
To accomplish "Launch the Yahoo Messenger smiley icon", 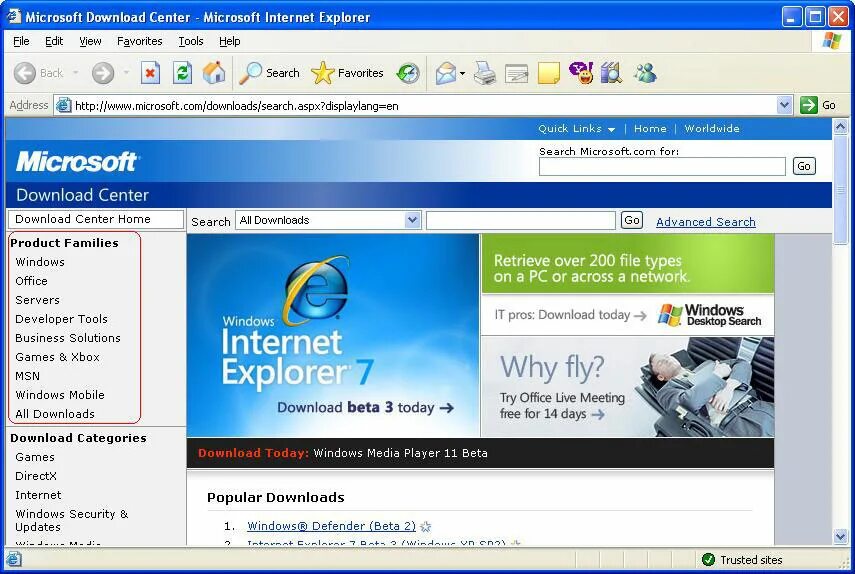I will click(581, 72).
